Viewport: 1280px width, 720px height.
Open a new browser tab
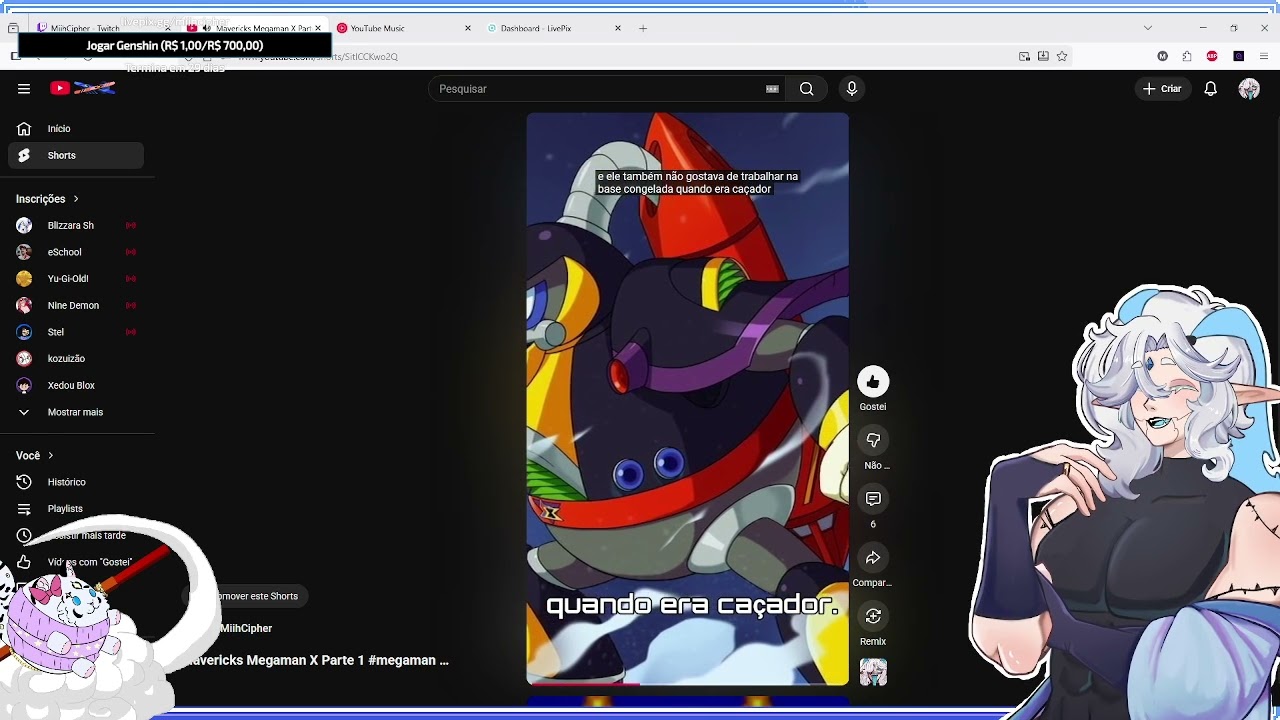click(643, 28)
